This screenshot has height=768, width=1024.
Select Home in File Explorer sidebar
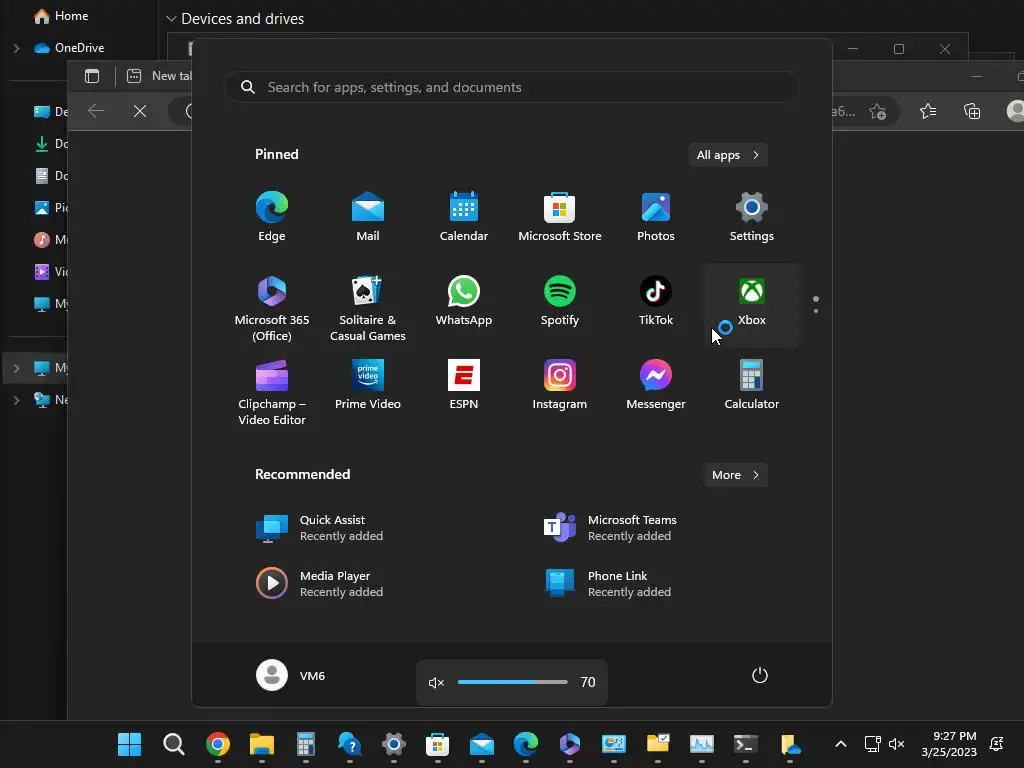point(61,16)
